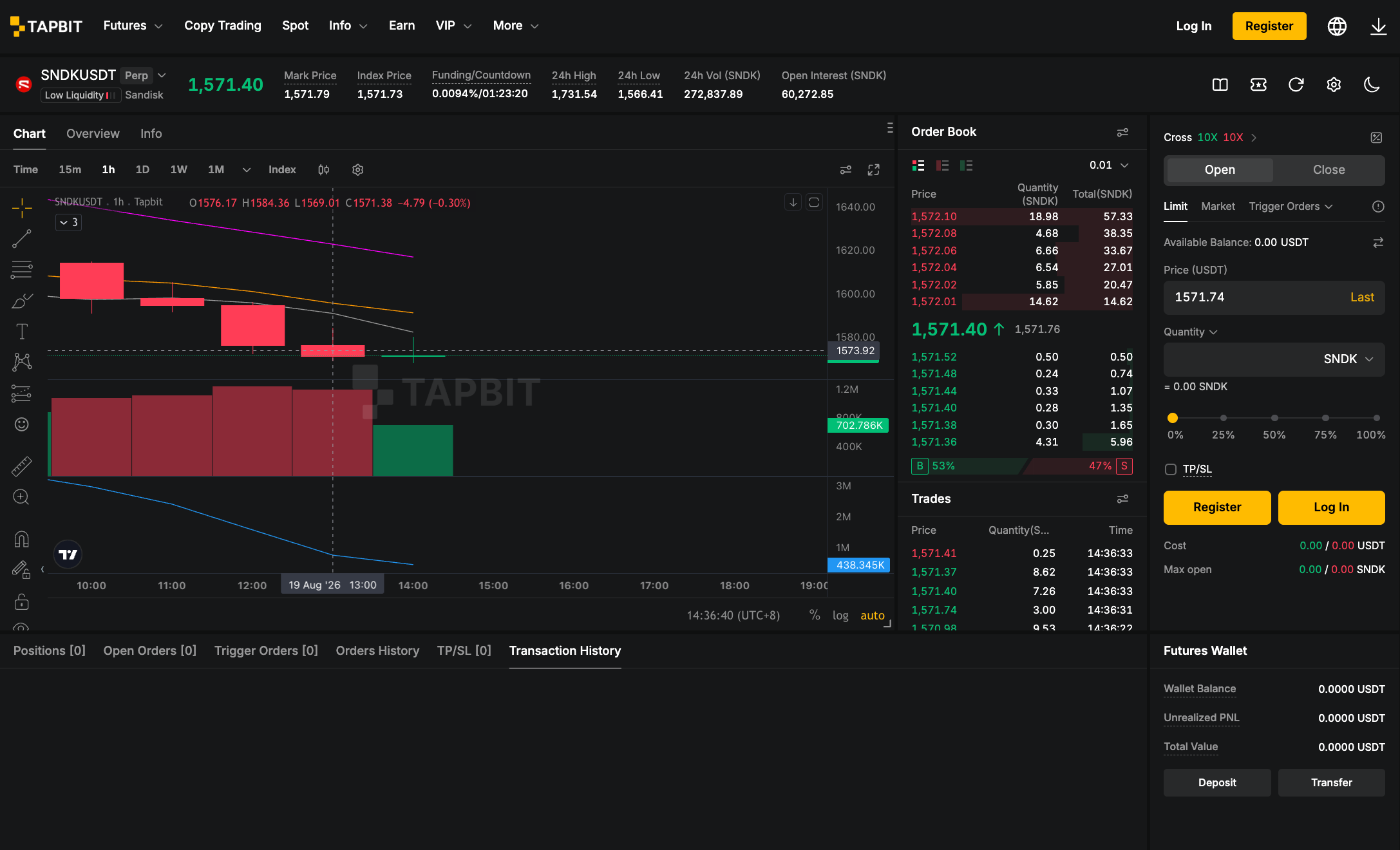Open the Orders History tab
The width and height of the screenshot is (1400, 850).
[x=377, y=651]
